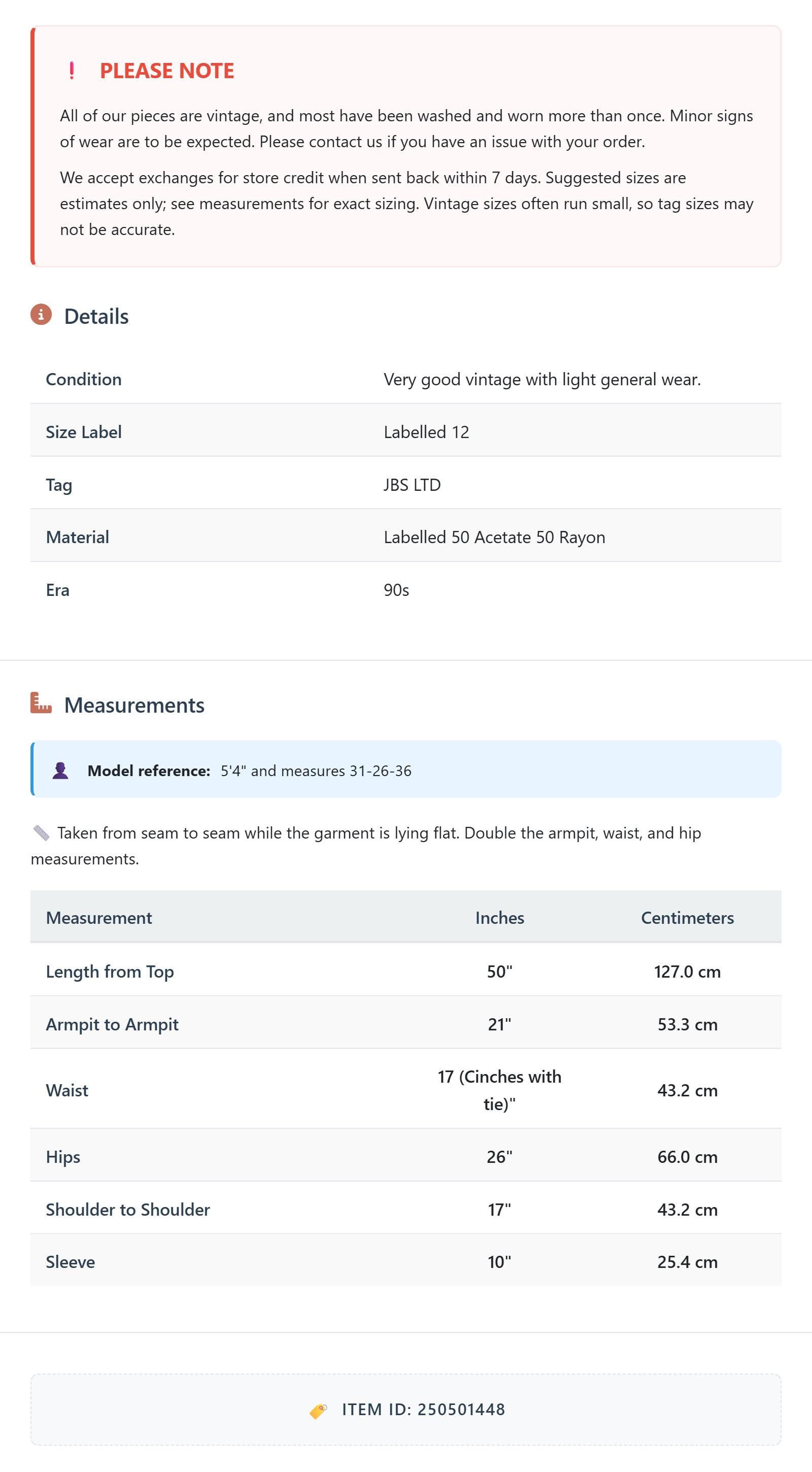
Task: Click the Material row label
Action: (77, 537)
